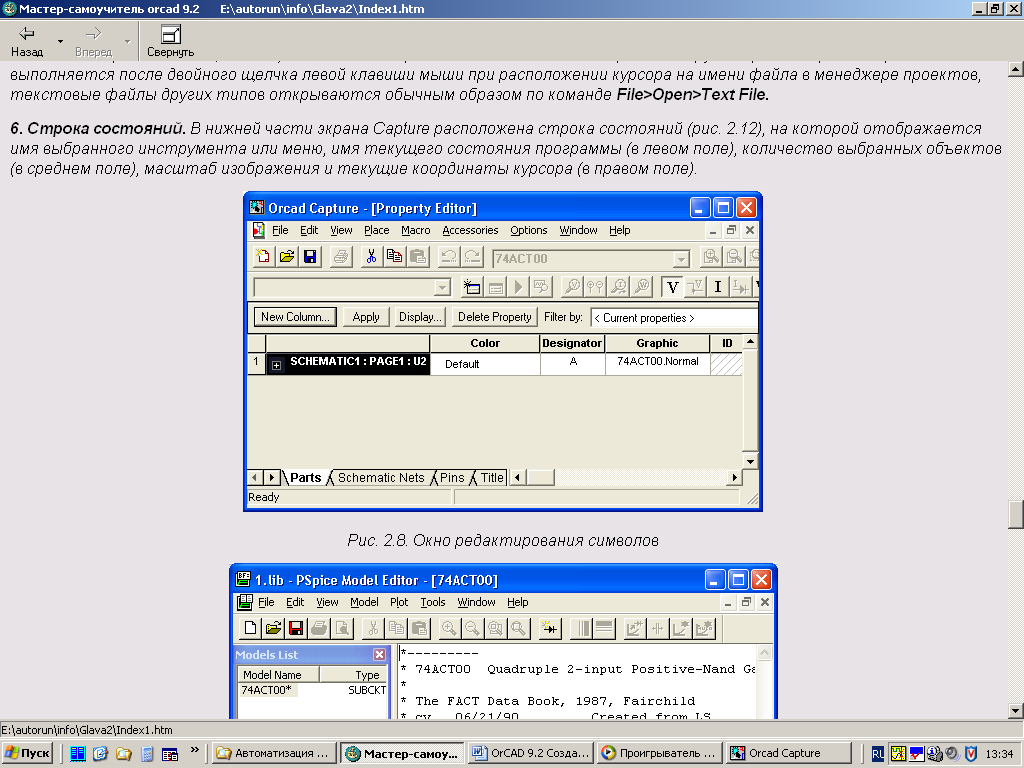Click Zoom Out icon in Orcad Capture toolbar

[x=734, y=257]
